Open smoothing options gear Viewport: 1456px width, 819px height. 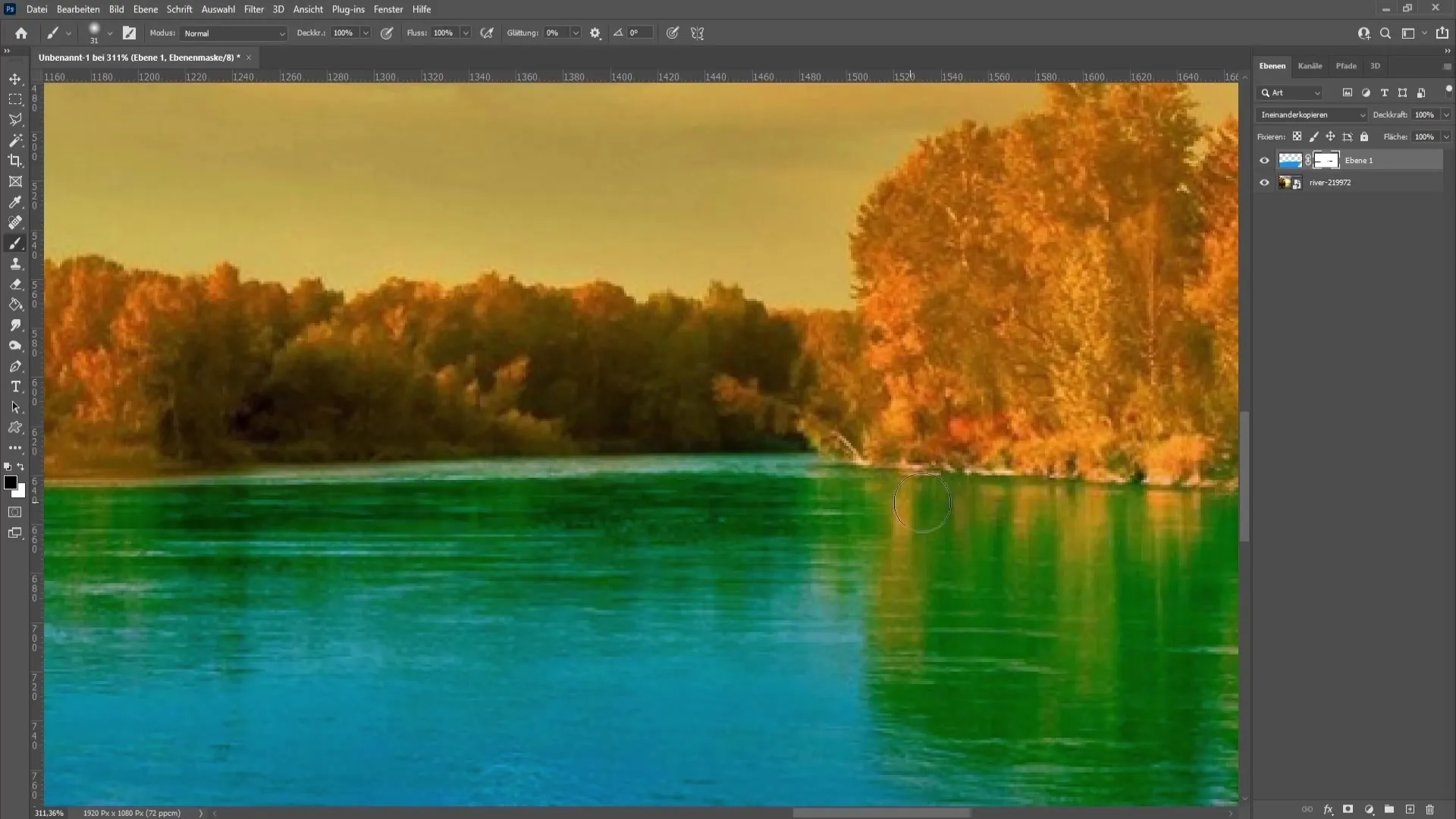coord(595,33)
